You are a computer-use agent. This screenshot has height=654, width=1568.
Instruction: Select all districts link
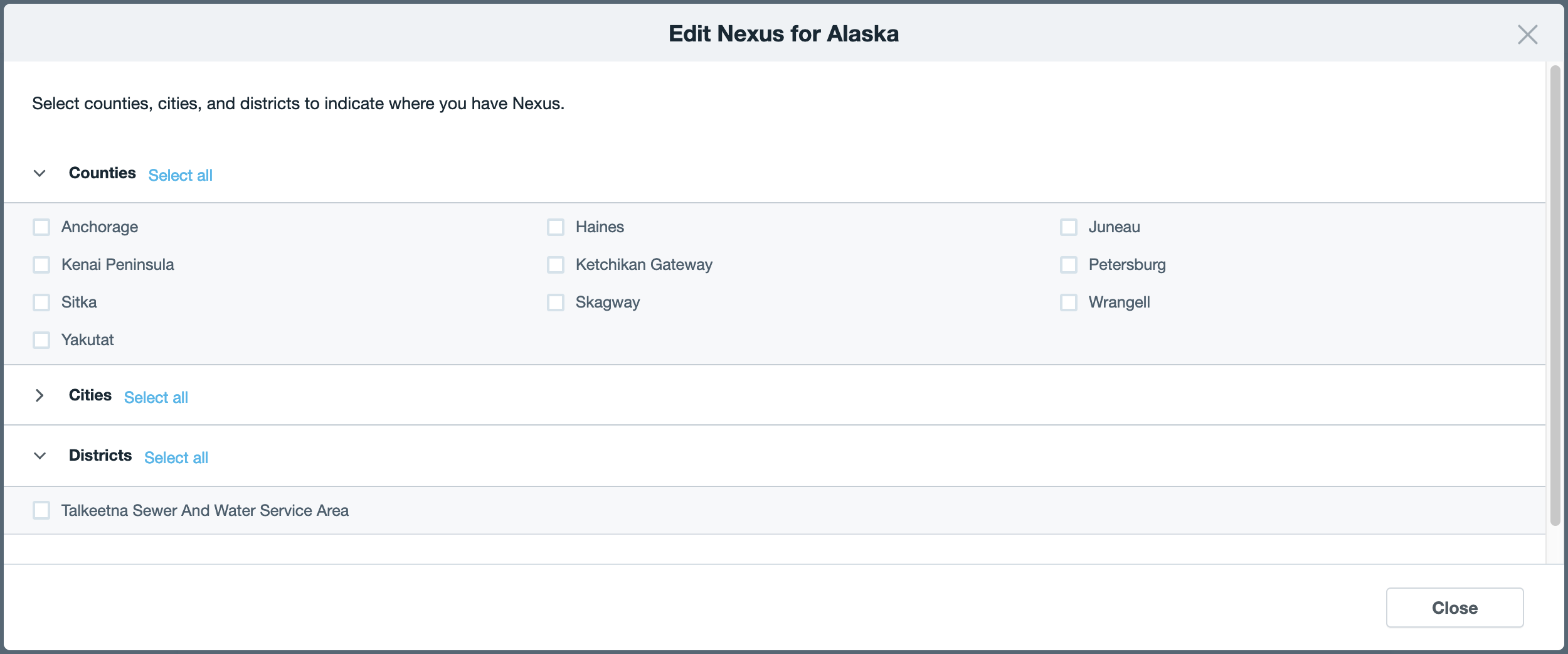click(176, 458)
